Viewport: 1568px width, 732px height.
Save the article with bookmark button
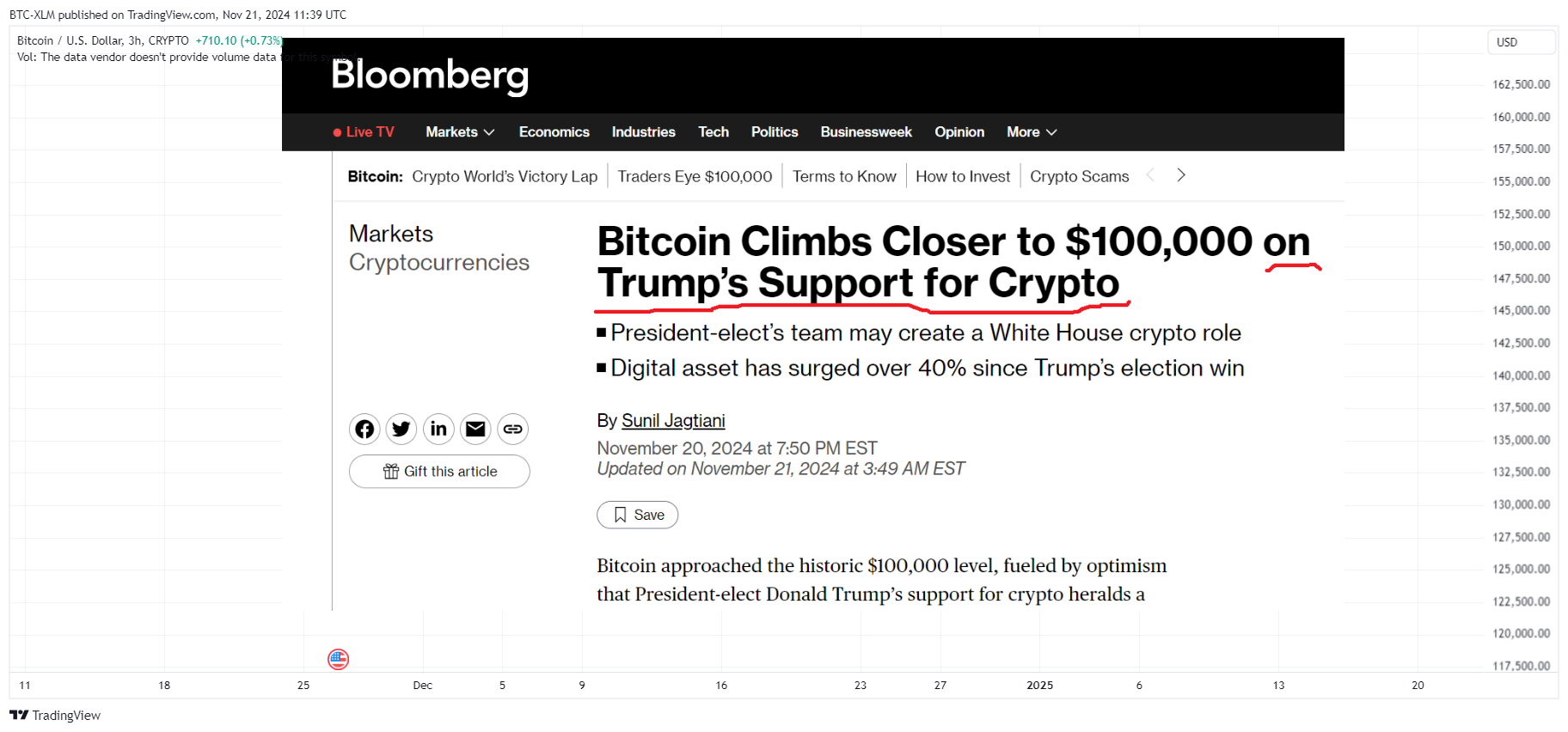[638, 515]
